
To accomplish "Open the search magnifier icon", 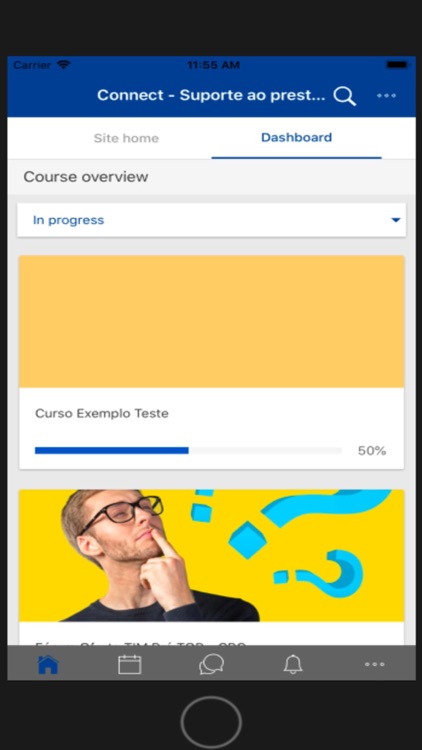I will [x=344, y=96].
